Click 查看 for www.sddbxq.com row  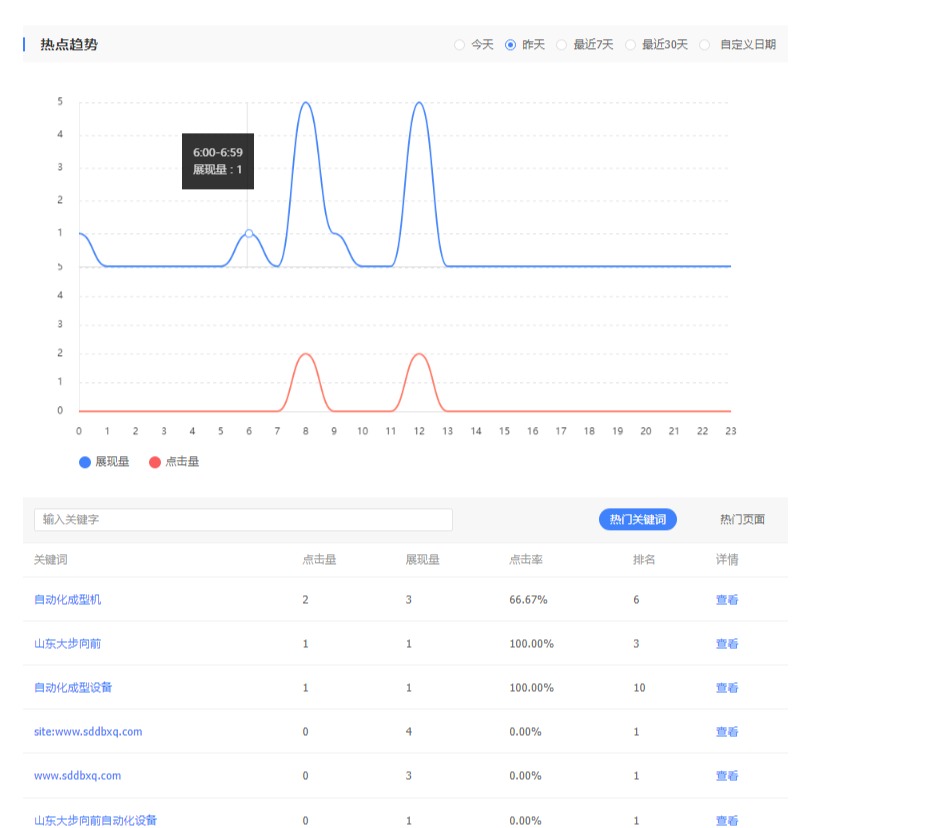tap(727, 776)
